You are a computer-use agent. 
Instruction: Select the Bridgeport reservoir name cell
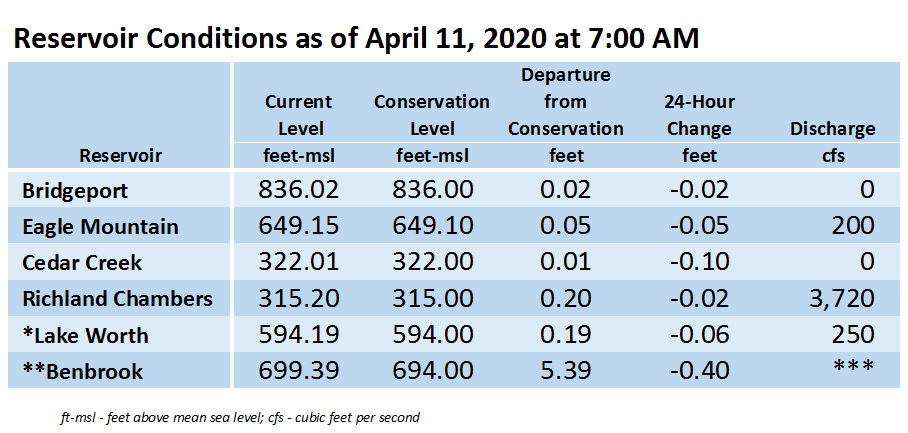click(x=75, y=190)
